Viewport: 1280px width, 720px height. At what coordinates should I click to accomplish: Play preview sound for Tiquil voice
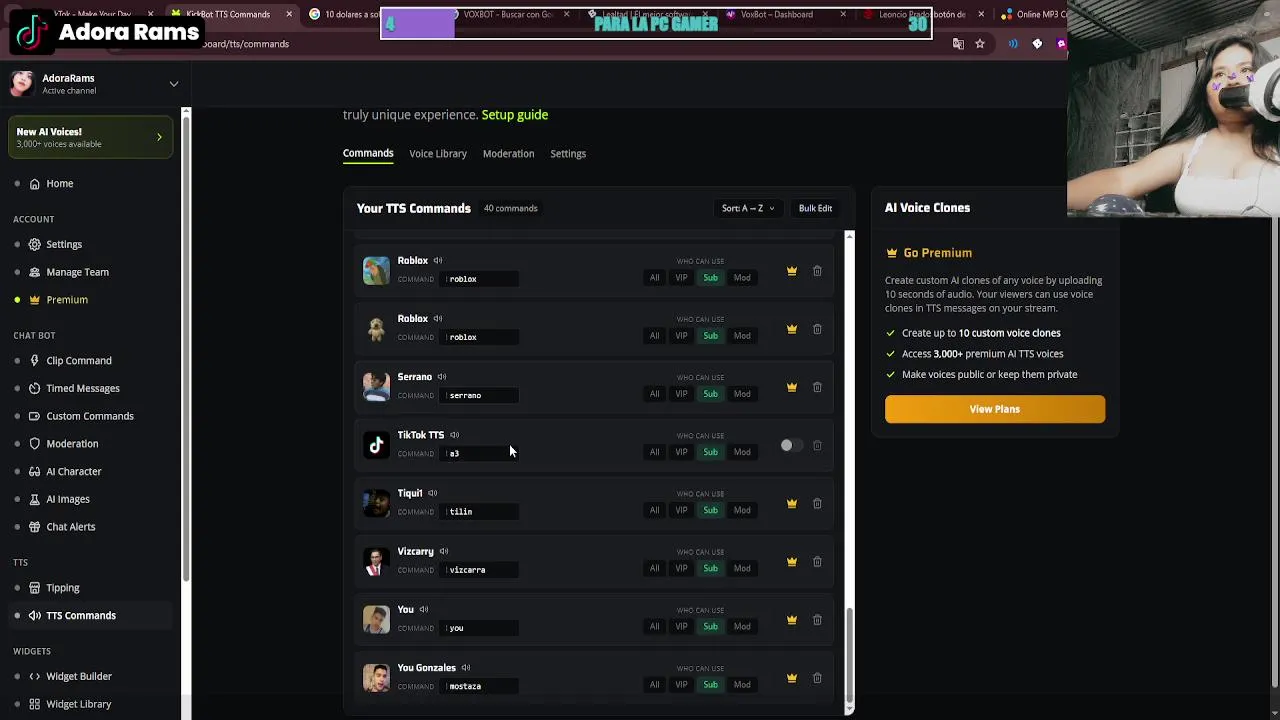(433, 493)
